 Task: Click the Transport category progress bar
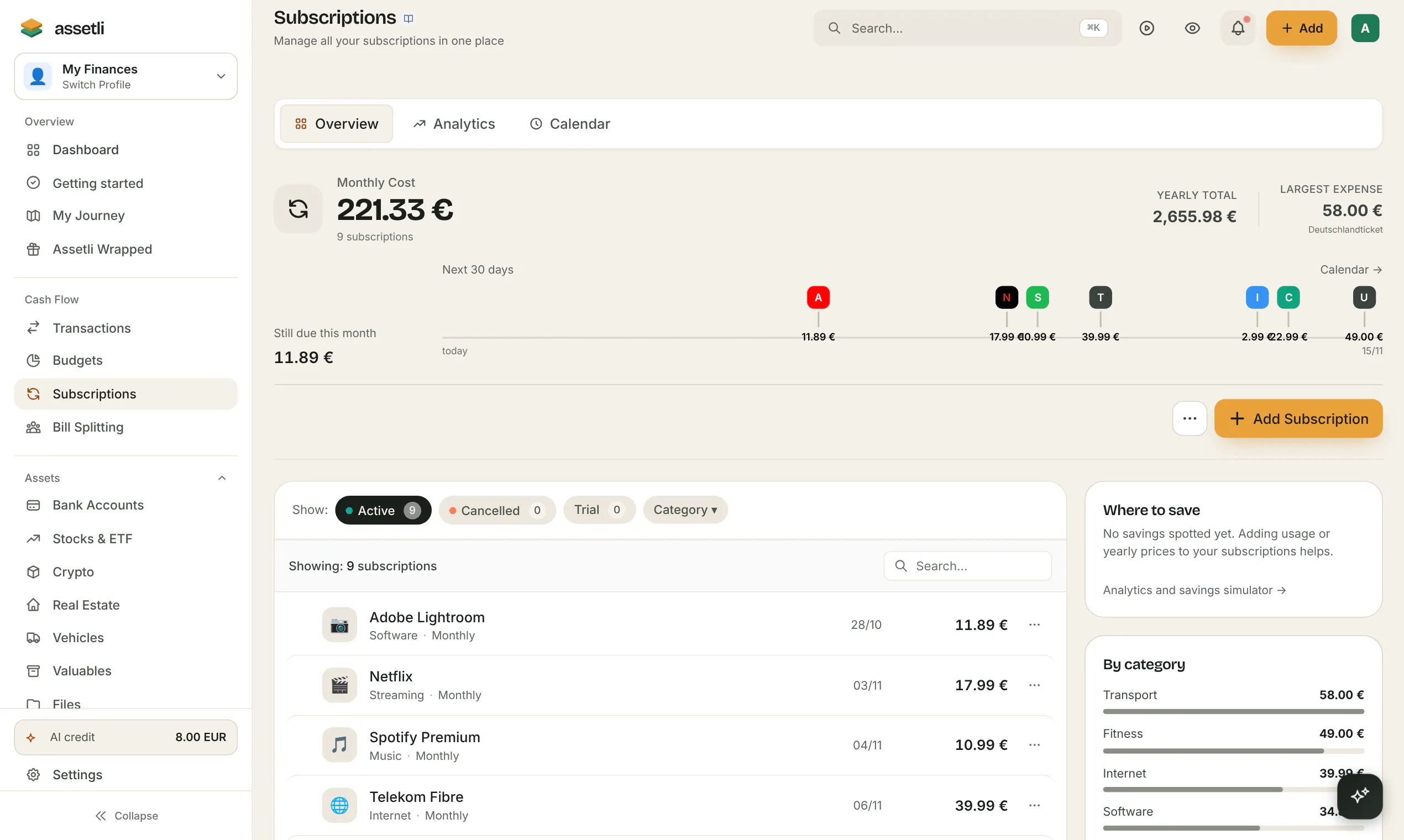(1233, 711)
